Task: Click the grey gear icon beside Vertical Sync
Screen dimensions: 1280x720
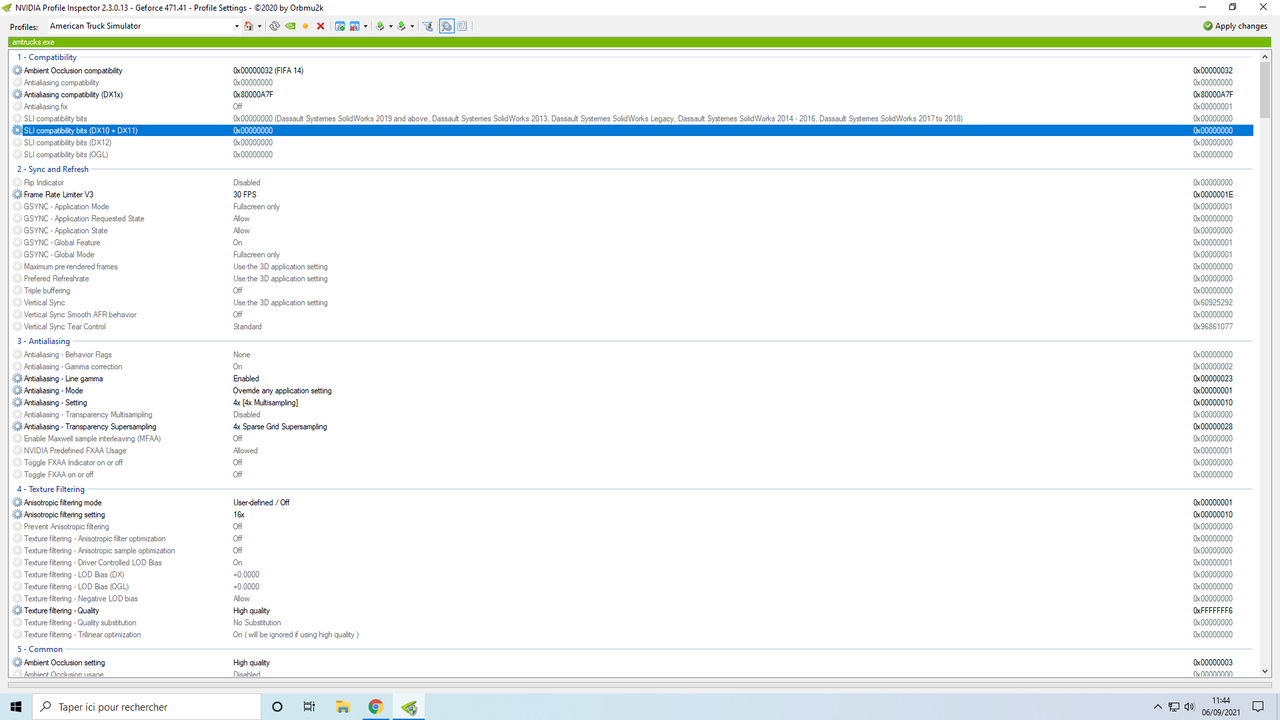Action: [17, 303]
